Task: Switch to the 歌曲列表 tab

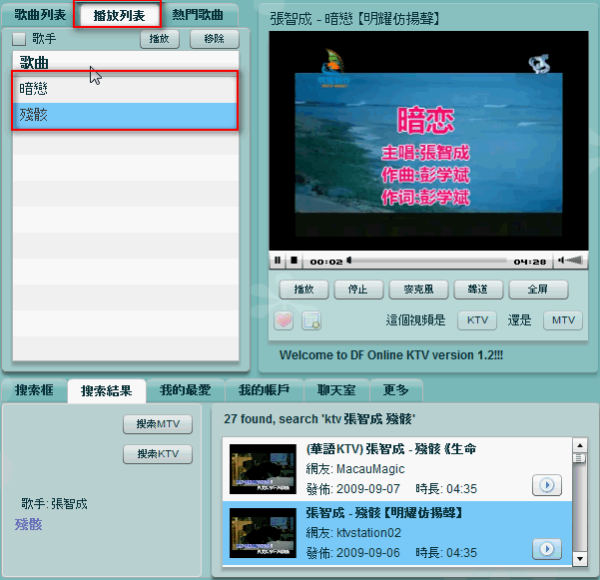Action: [x=40, y=15]
